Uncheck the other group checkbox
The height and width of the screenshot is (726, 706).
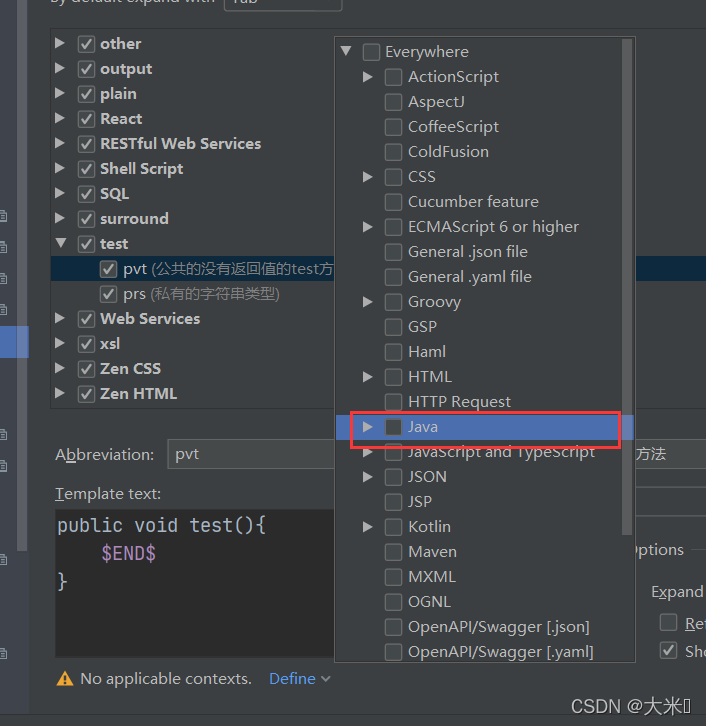click(x=86, y=44)
